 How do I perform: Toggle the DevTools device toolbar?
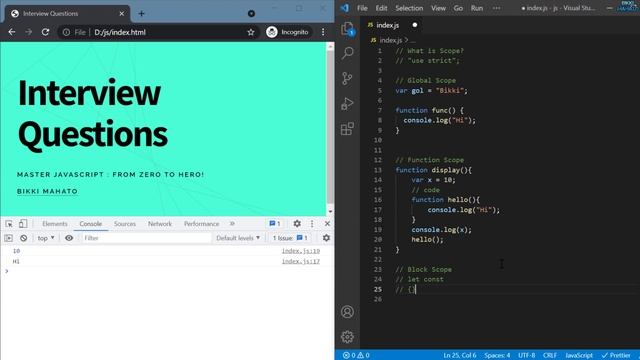[x=23, y=224]
